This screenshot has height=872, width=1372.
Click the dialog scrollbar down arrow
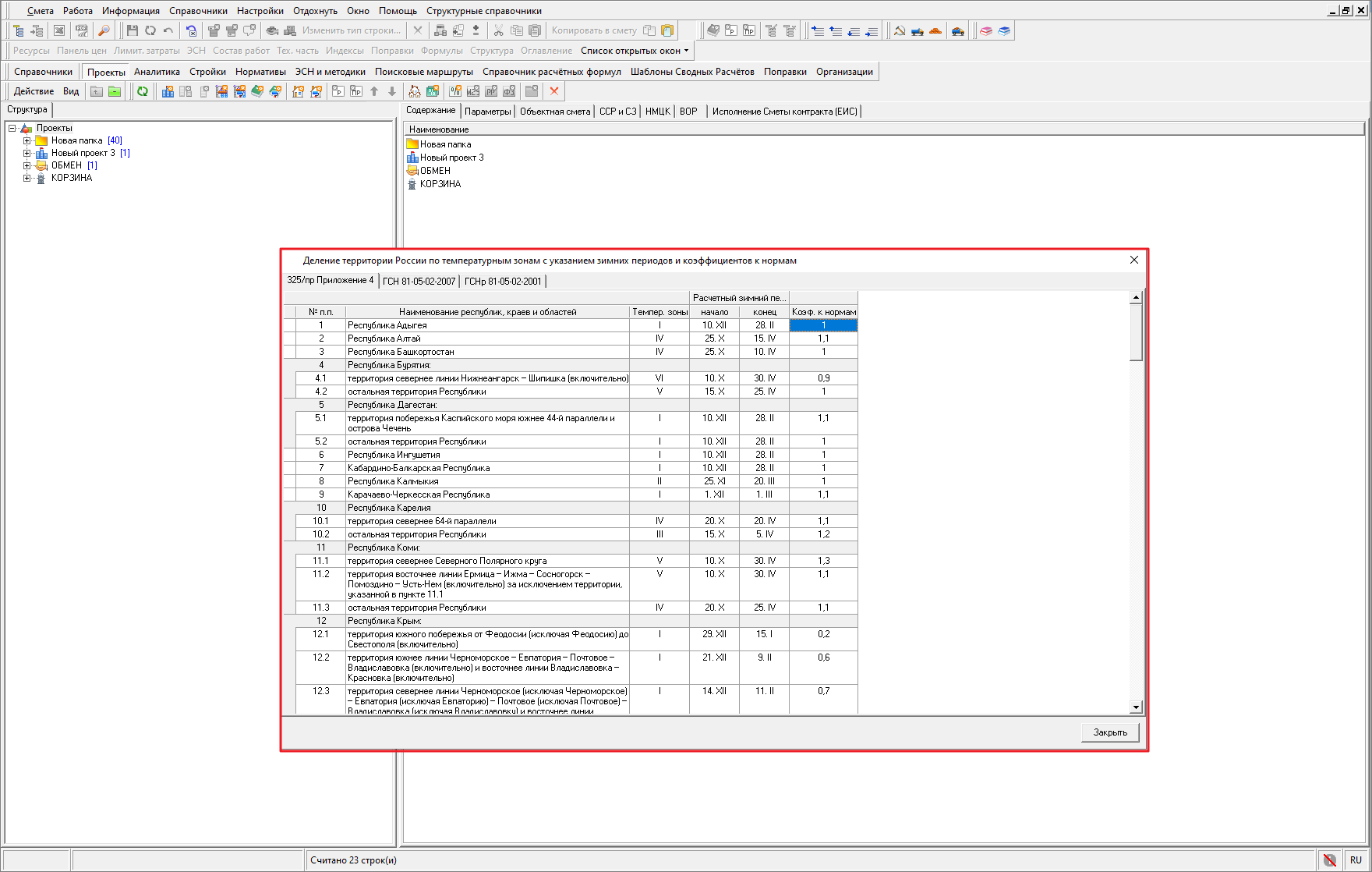coord(1136,707)
